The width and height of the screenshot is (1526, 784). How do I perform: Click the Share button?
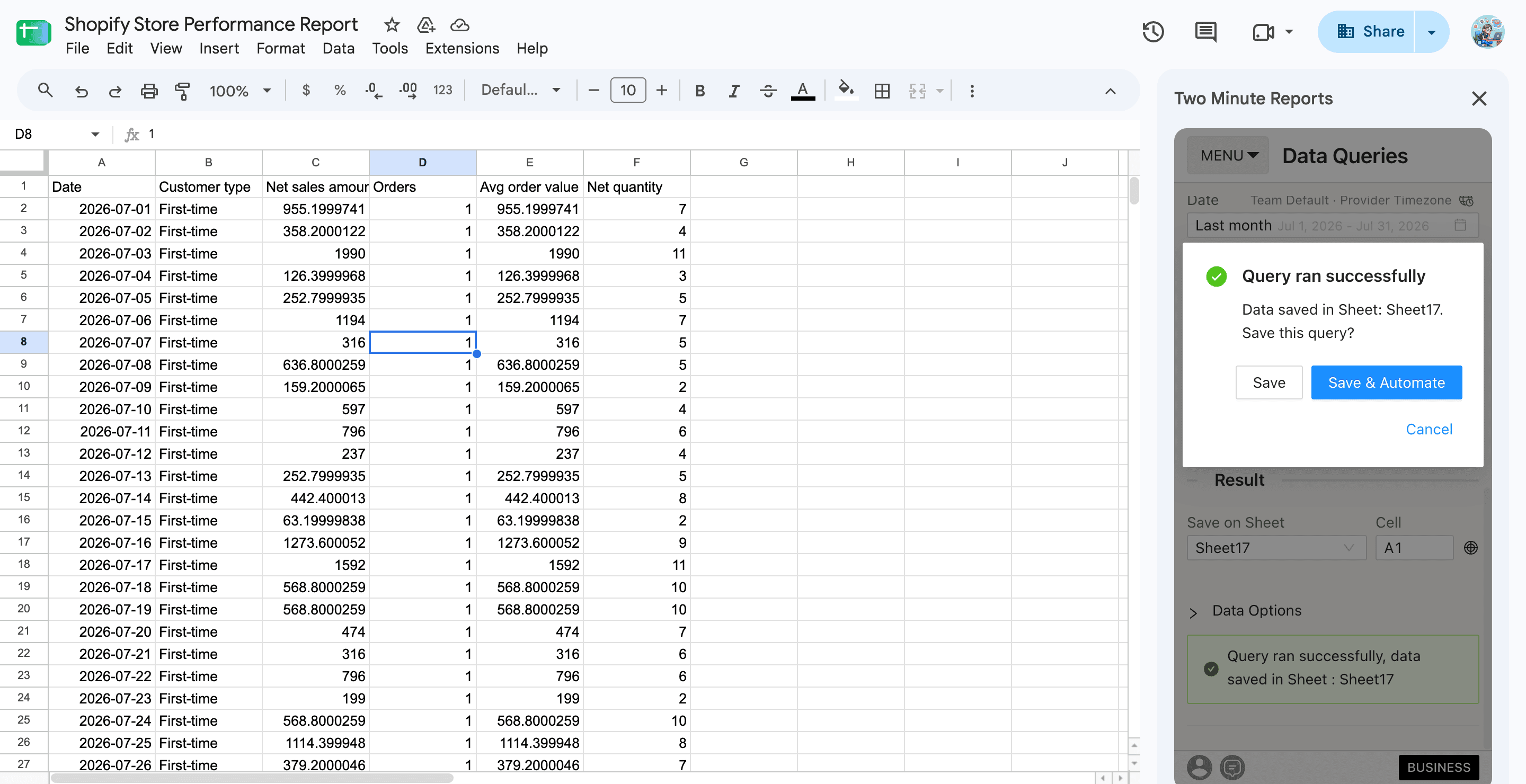coord(1366,32)
